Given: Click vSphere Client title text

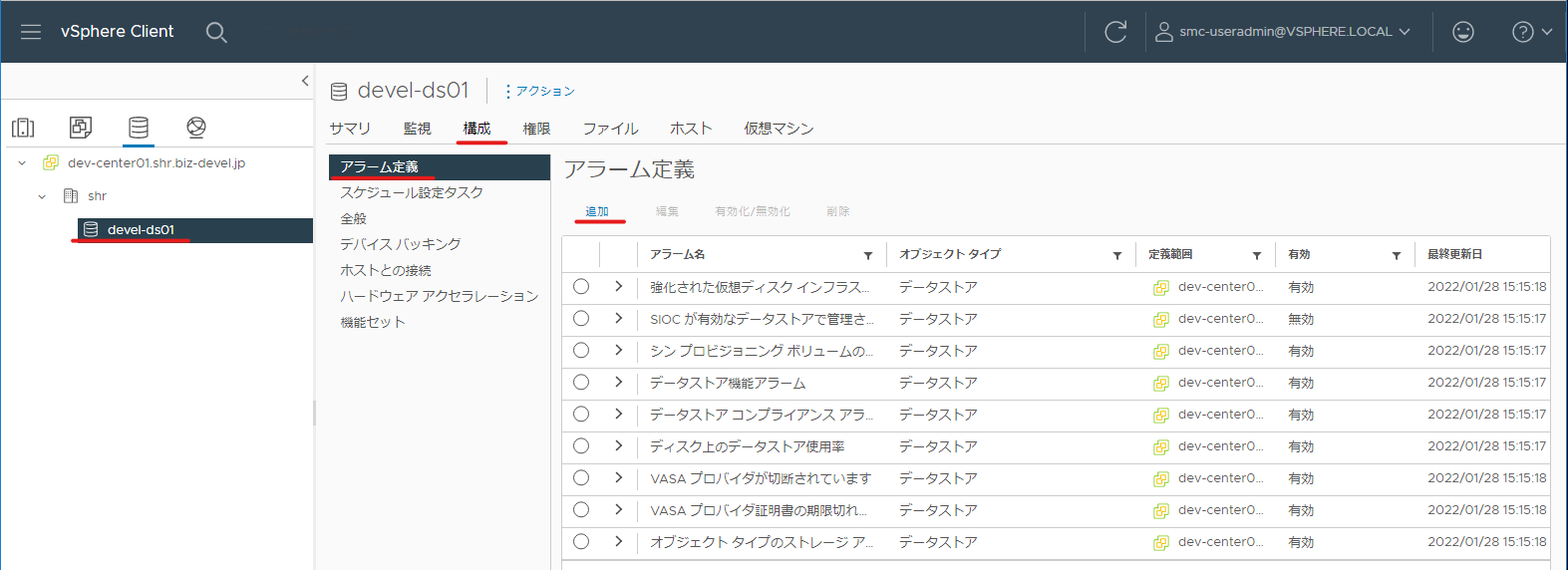Looking at the screenshot, I should coord(117,32).
